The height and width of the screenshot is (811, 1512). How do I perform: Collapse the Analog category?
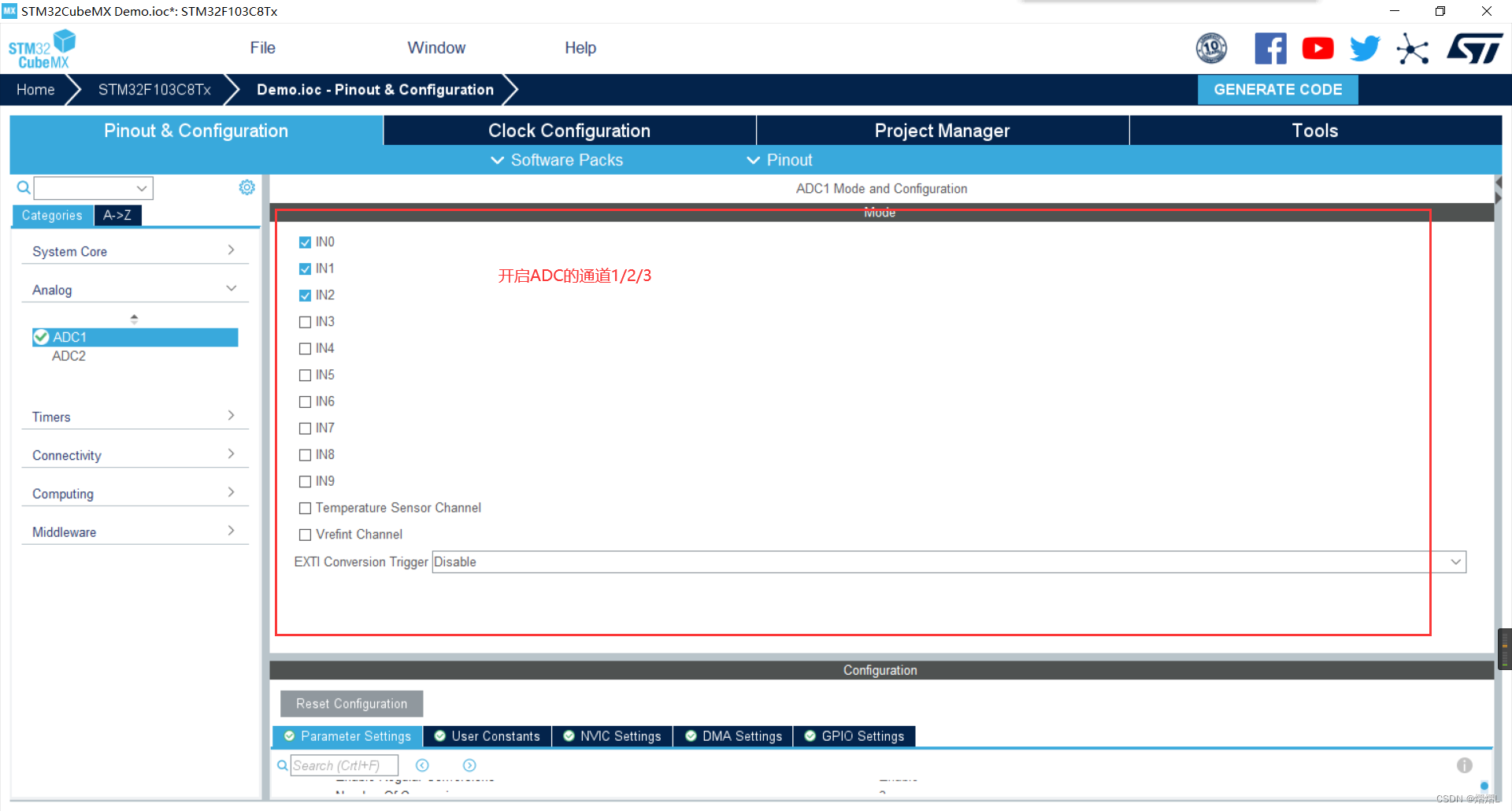coord(135,290)
